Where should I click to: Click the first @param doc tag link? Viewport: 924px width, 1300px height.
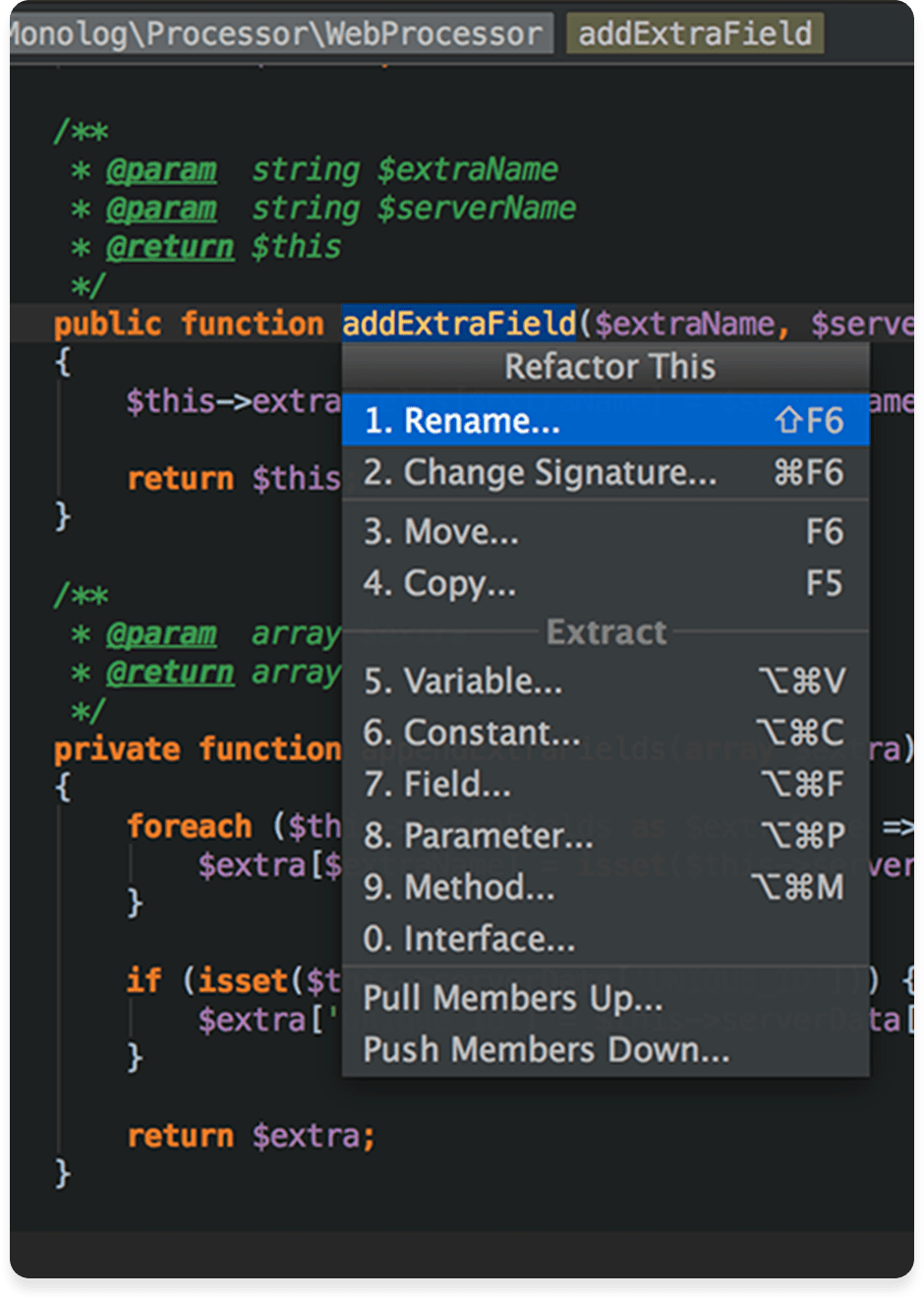coord(161,170)
